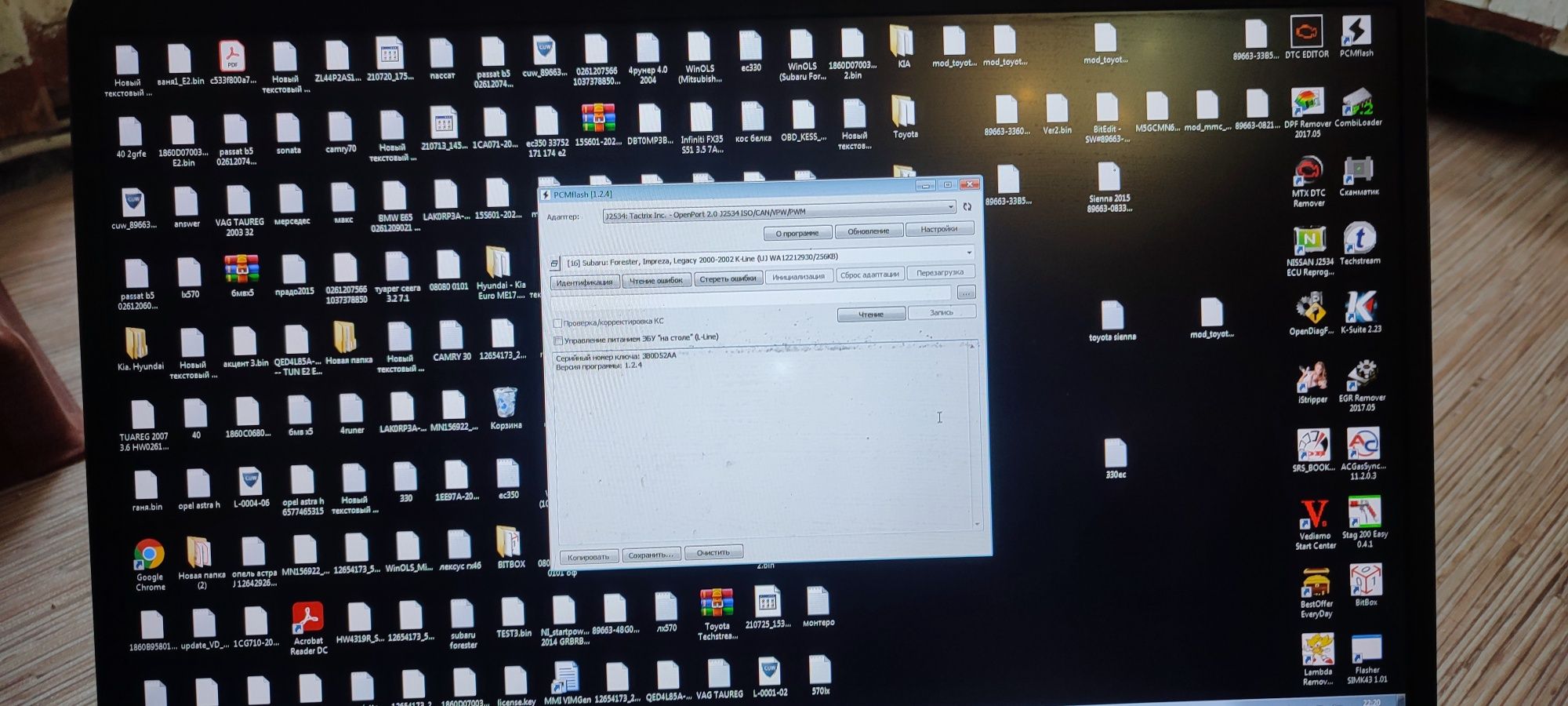Click the 'Идентификация' button
The height and width of the screenshot is (706, 1568).
[585, 282]
